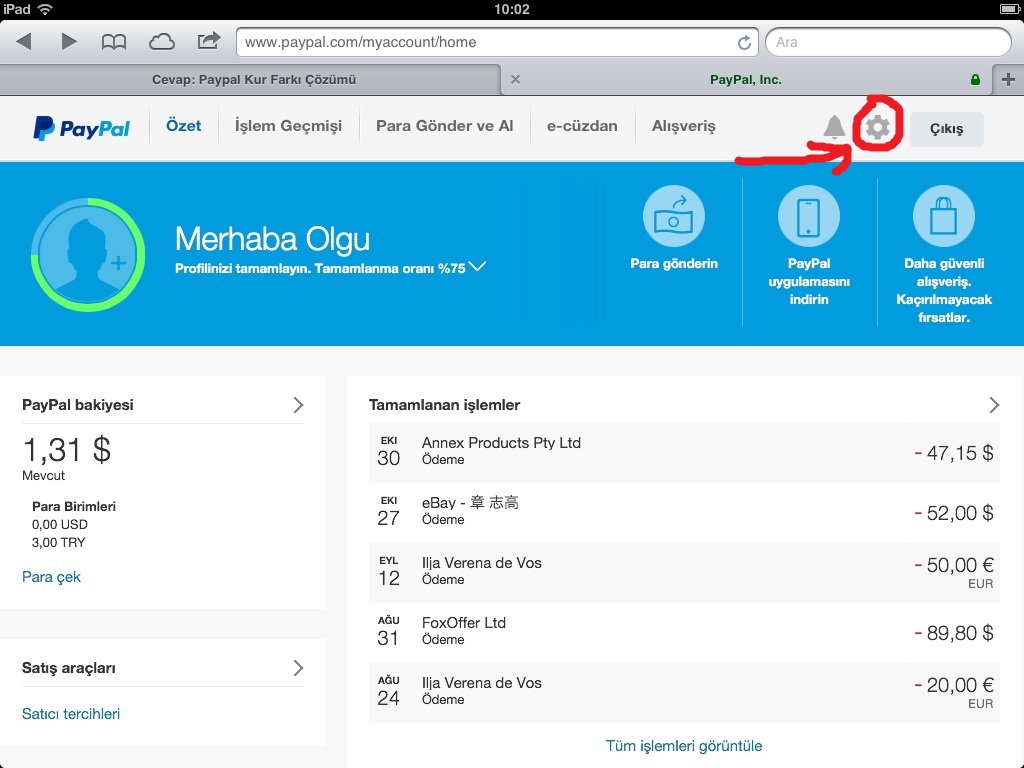The width and height of the screenshot is (1024, 768).
Task: Click the Tüm işlemleri görüntüle link
Action: click(x=684, y=746)
